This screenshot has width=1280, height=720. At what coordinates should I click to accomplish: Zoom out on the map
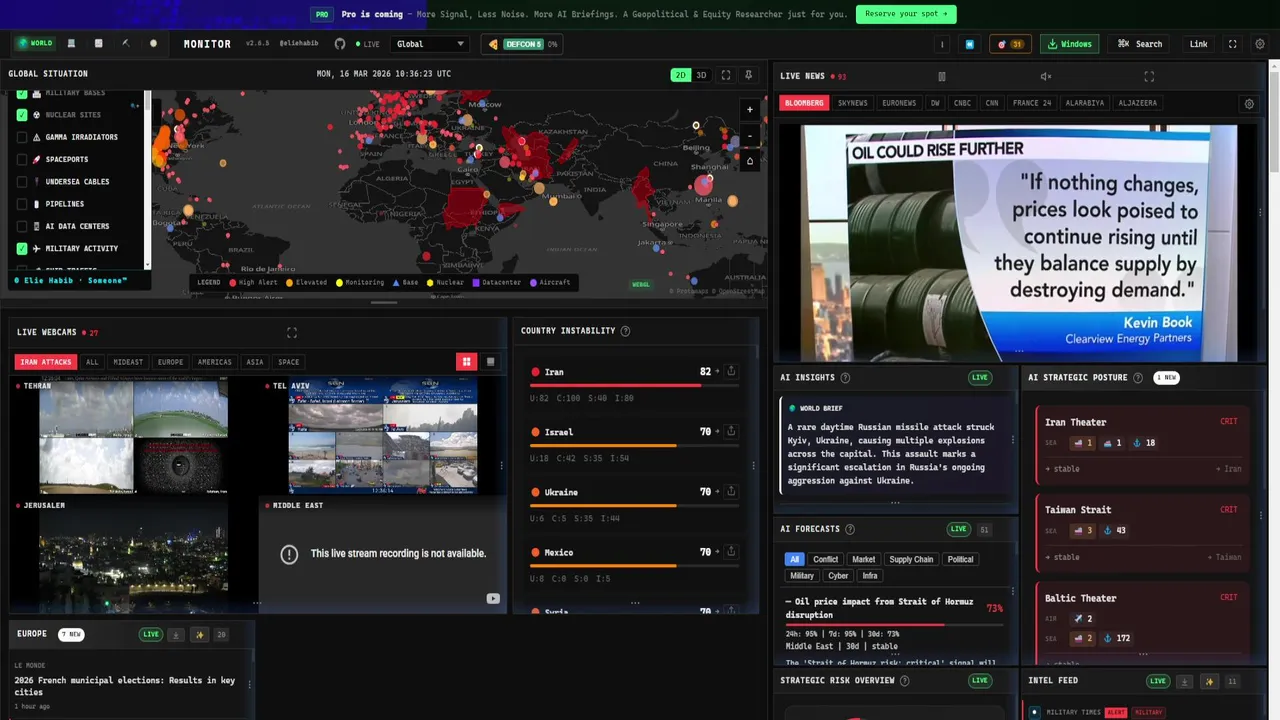pos(750,136)
